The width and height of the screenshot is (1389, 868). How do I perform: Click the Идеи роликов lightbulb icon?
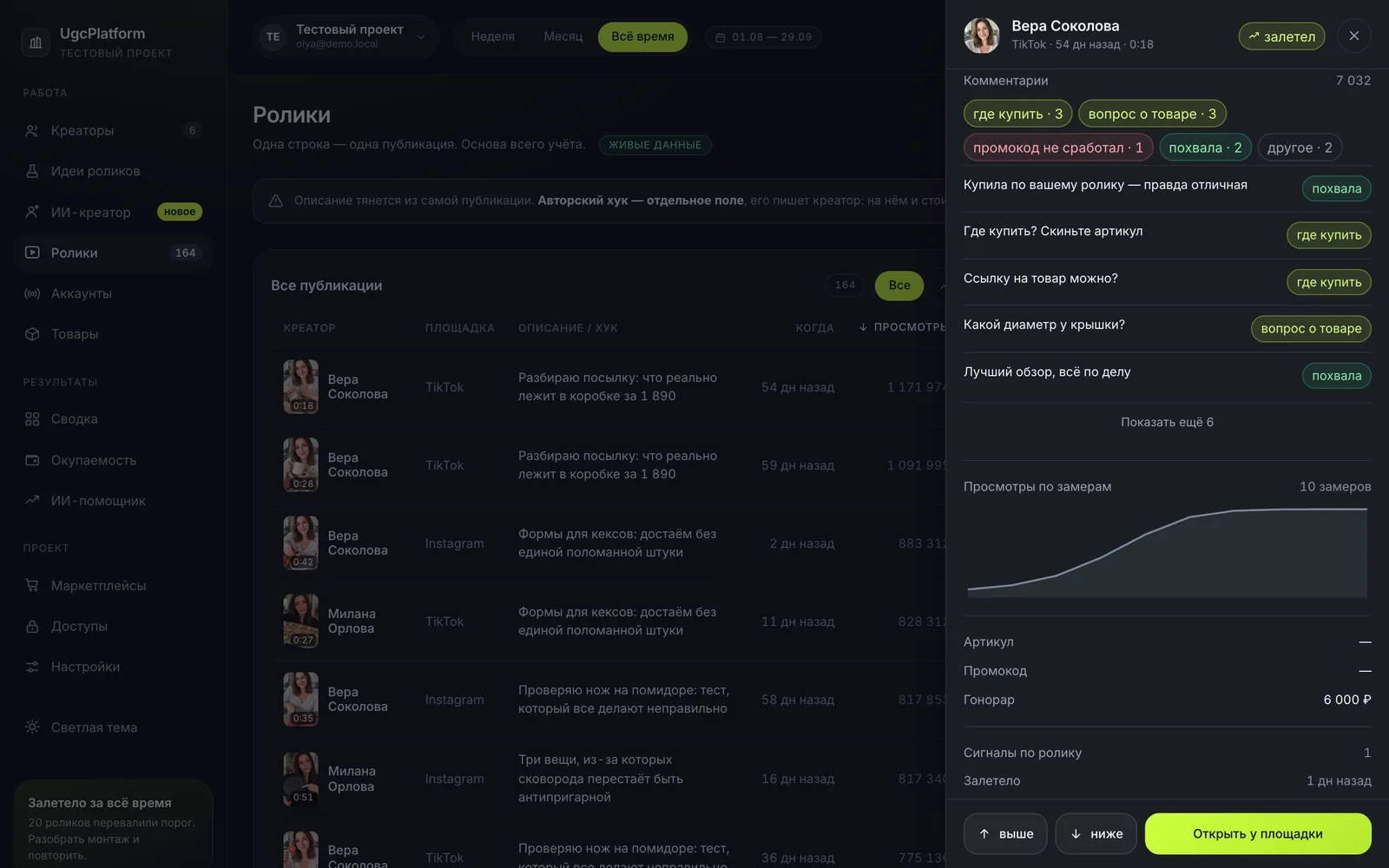(32, 171)
